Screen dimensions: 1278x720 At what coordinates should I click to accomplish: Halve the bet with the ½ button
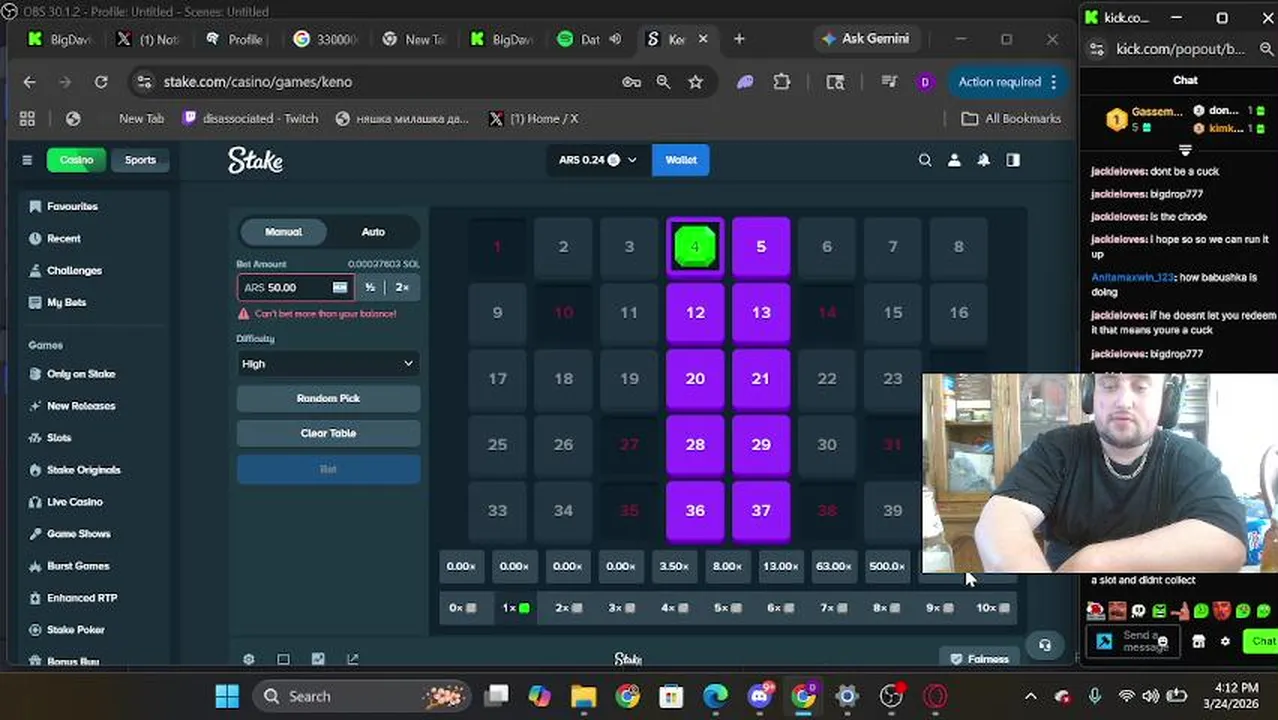click(x=370, y=287)
